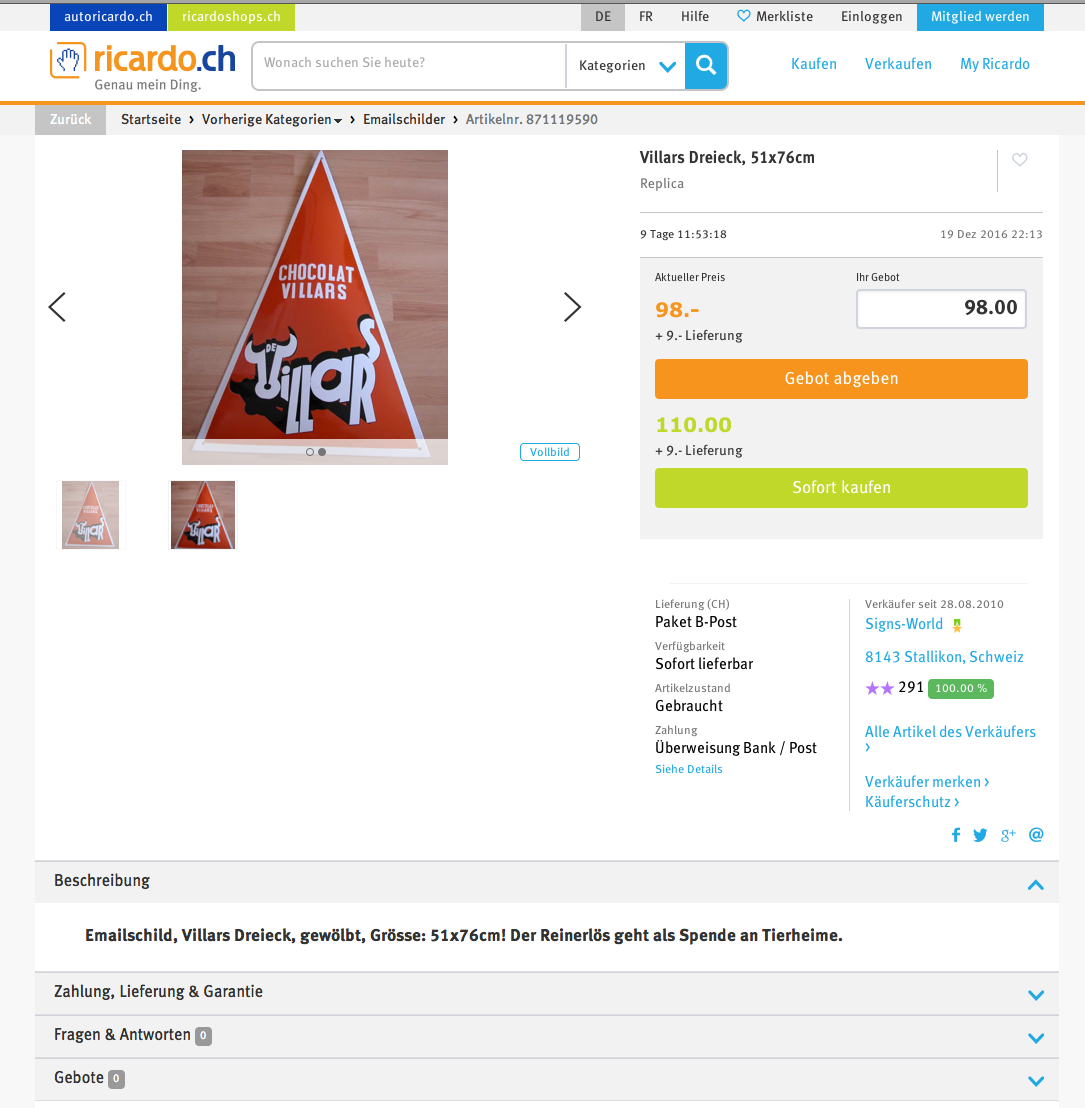Expand Zahlung, Lieferung & Garantie section

(546, 992)
